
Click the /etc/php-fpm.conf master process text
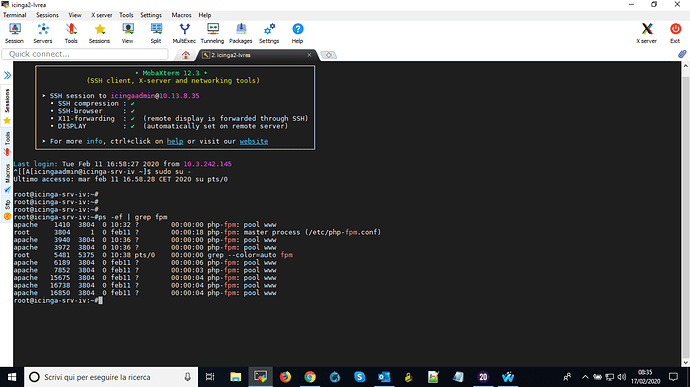[x=343, y=232]
